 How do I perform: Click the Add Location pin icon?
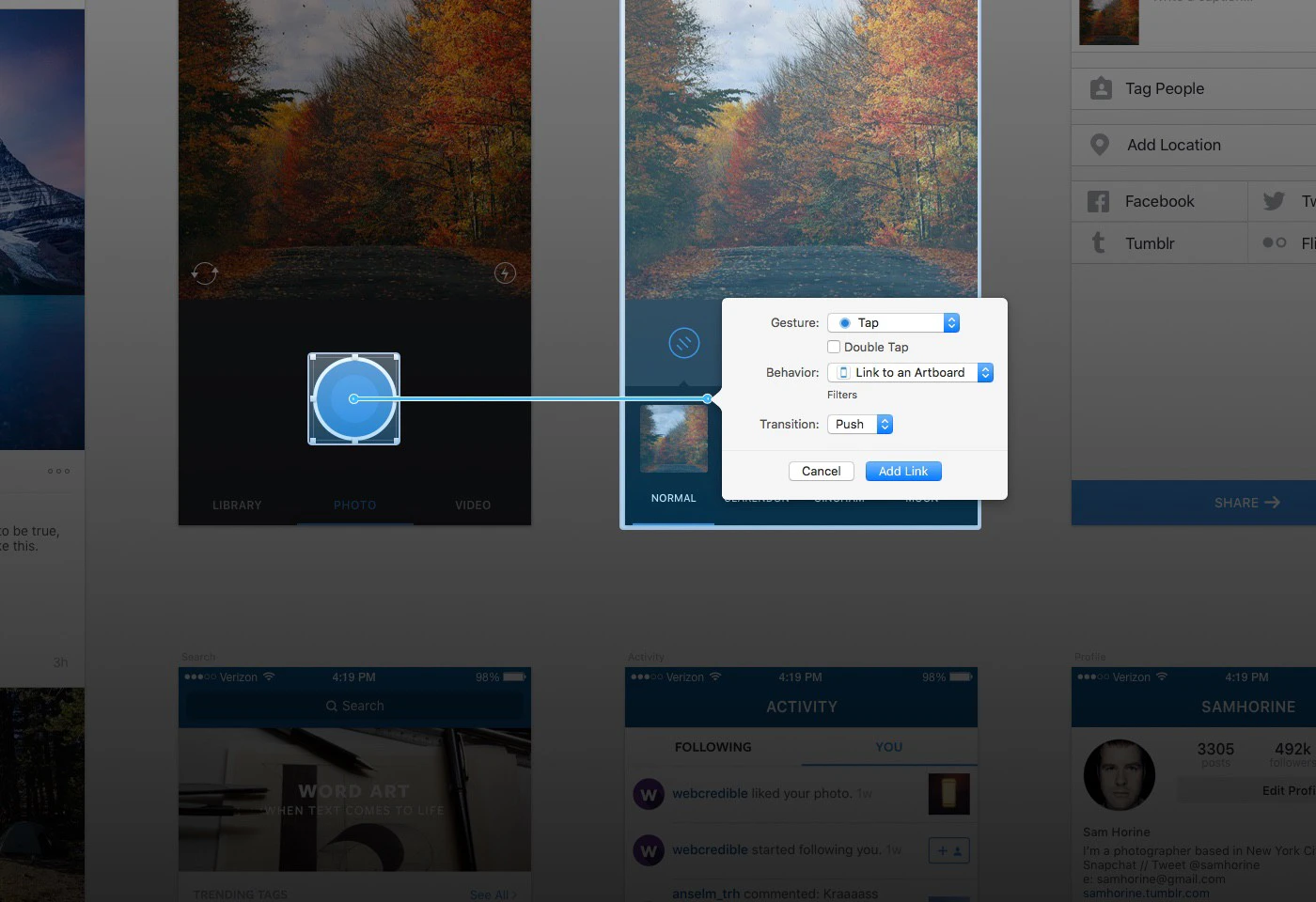tap(1100, 144)
